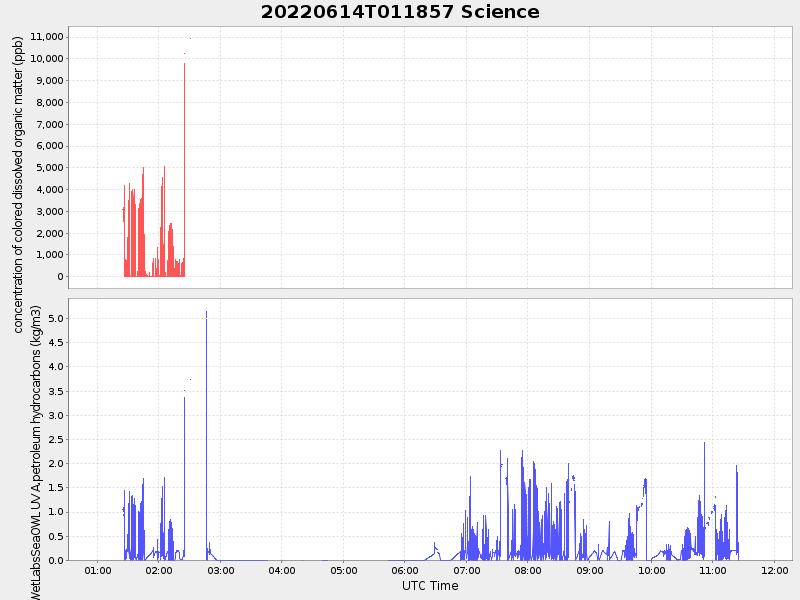
Task: Click the 1,000 tick on the upper y-axis
Action: point(49,255)
